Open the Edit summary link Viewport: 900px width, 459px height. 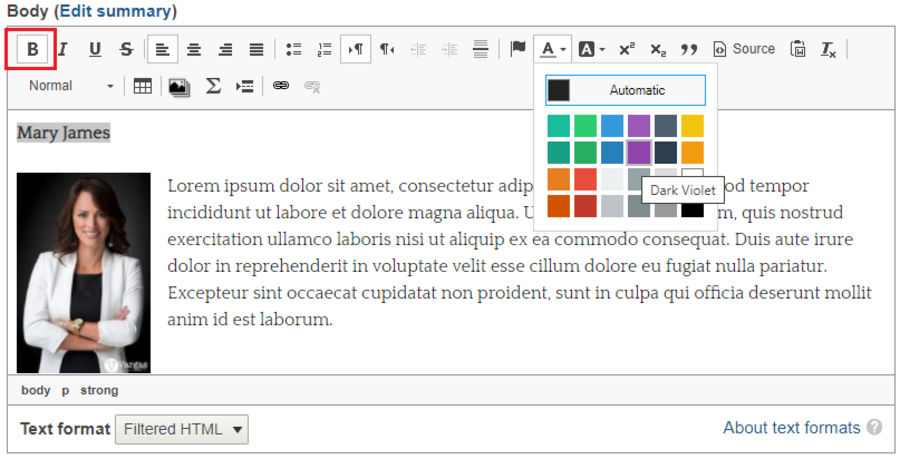116,12
